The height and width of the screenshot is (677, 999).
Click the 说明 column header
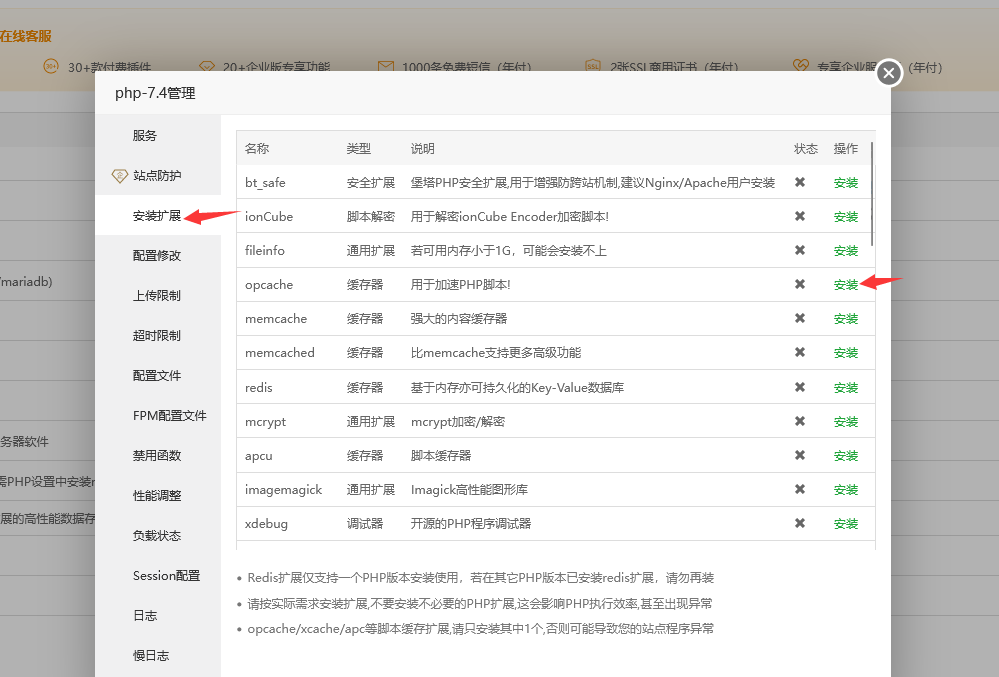422,148
